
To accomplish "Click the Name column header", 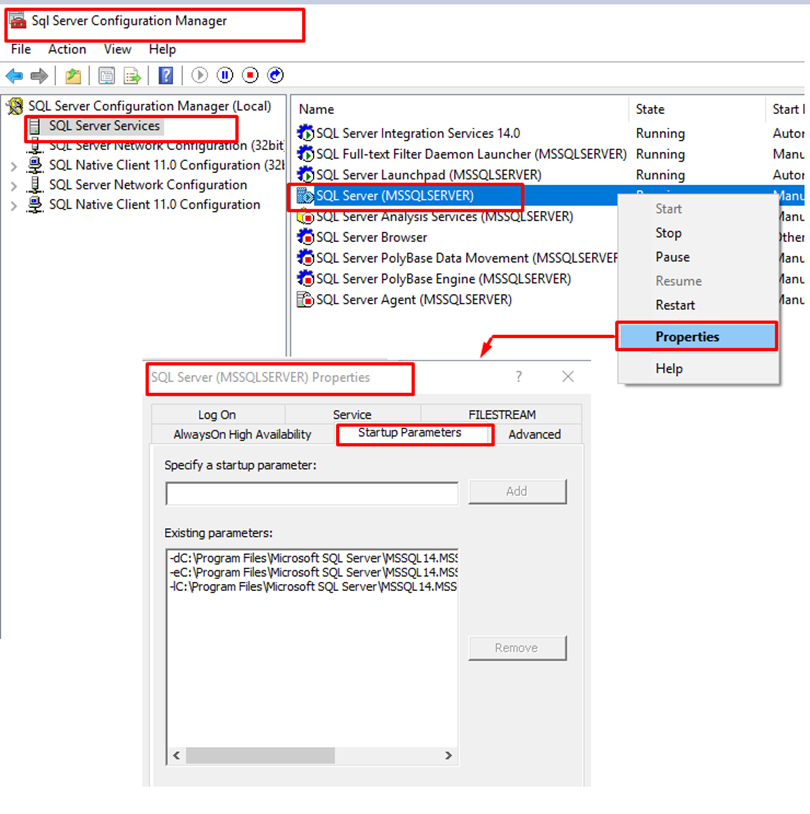I will (317, 110).
